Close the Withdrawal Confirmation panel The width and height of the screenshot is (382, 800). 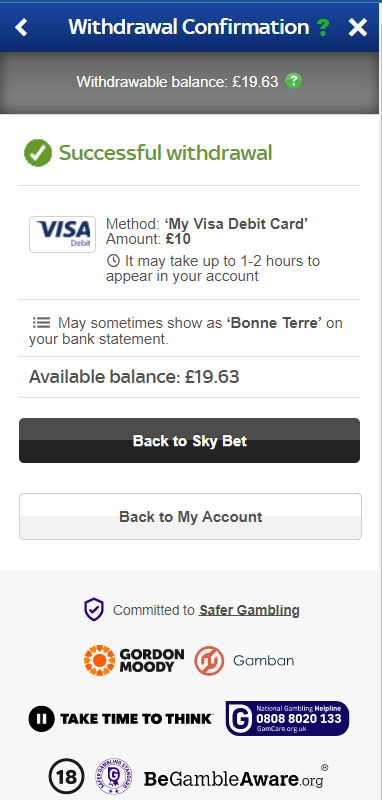click(358, 27)
